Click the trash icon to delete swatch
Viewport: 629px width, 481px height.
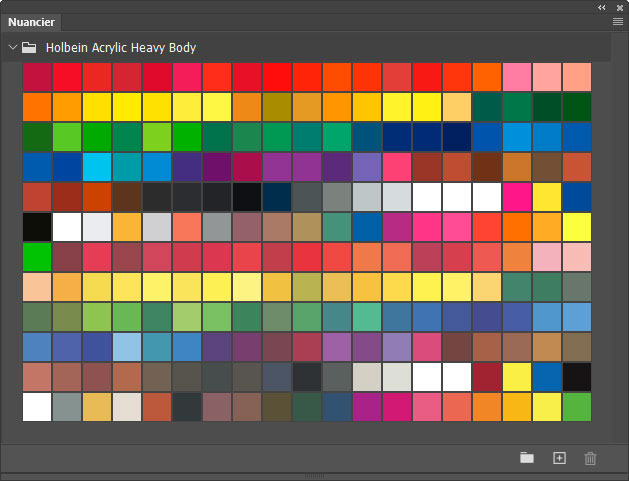coord(590,458)
